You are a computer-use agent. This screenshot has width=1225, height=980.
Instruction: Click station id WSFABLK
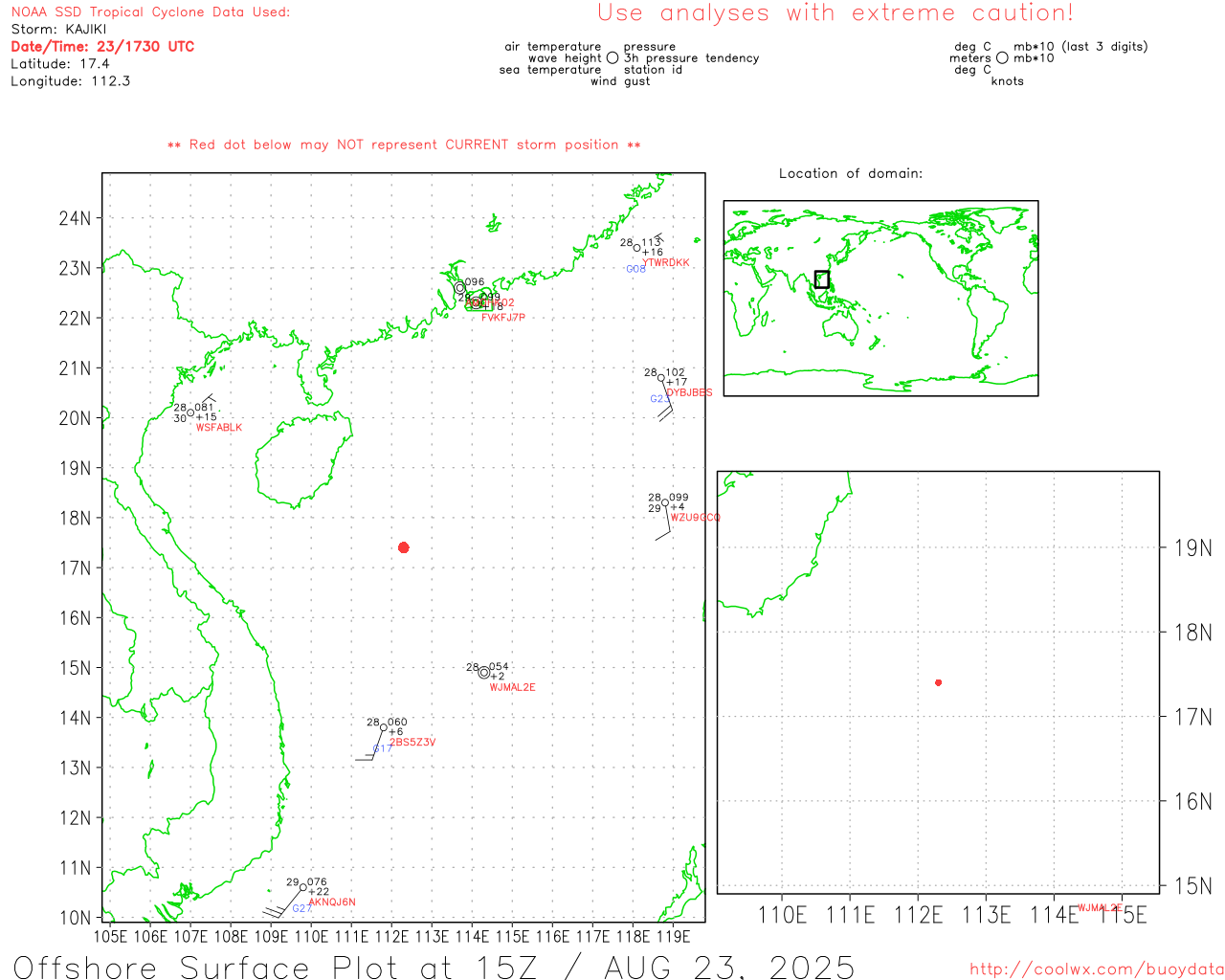(219, 428)
